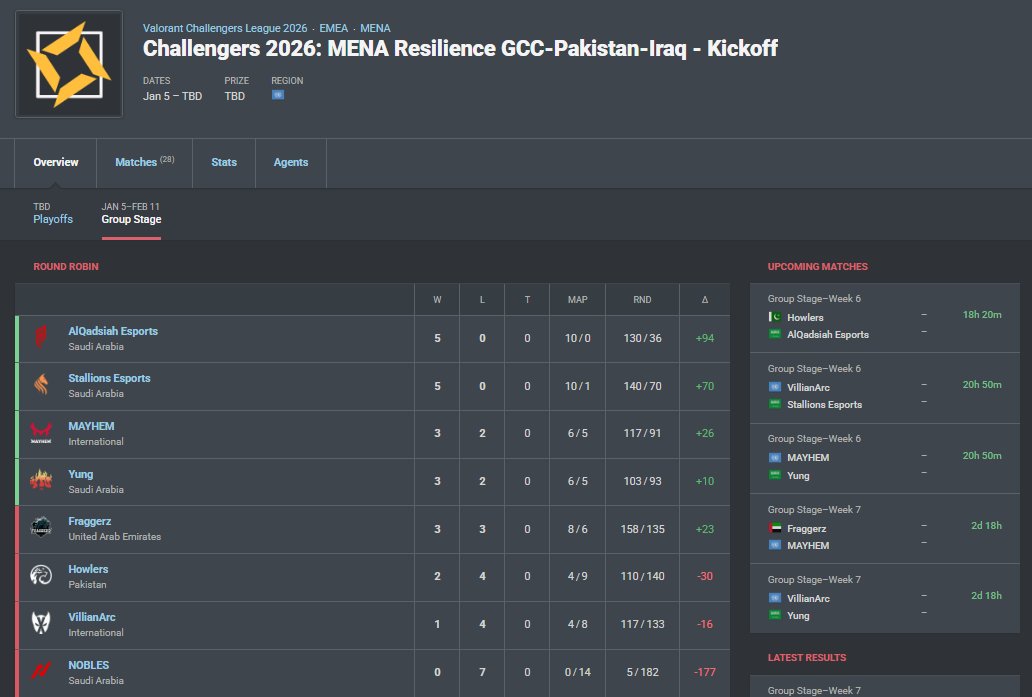Open Howlers vs AlQadsiah Esports upcoming match

coord(885,318)
